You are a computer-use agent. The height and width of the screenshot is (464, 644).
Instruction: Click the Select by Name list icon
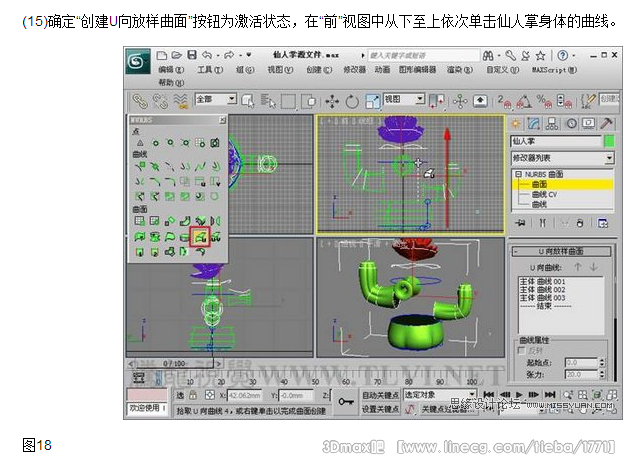268,101
